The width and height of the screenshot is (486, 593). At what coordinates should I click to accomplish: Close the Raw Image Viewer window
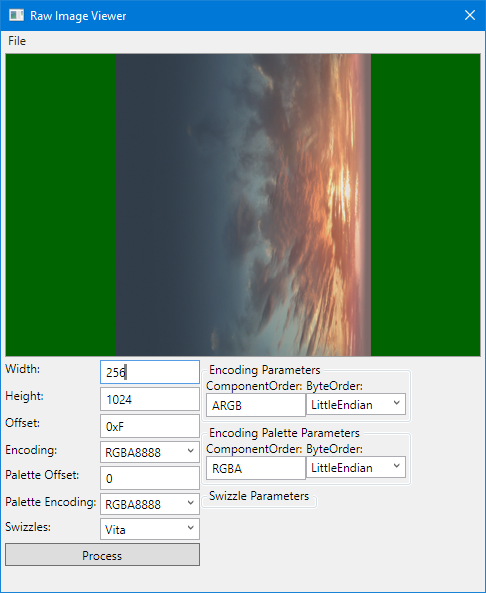(470, 15)
